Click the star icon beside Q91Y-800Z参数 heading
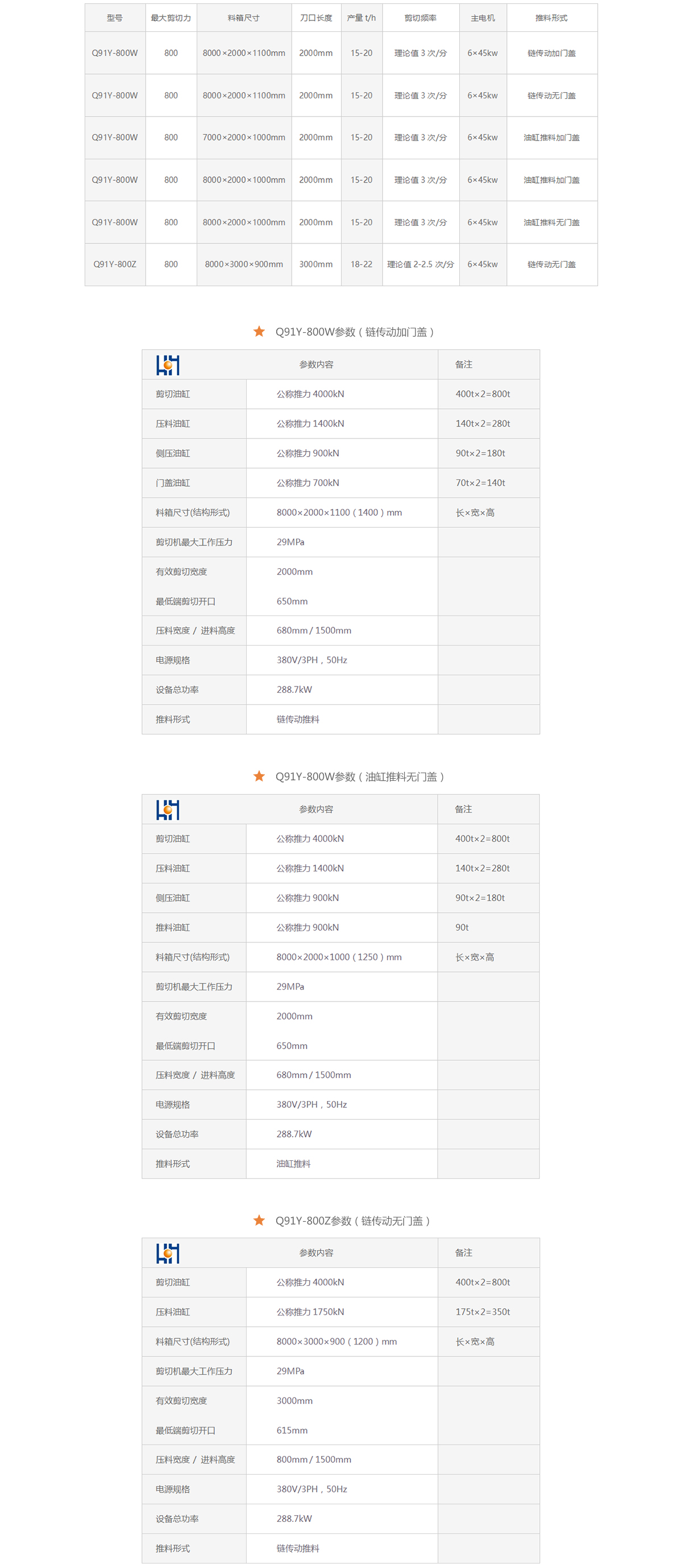 (259, 1221)
